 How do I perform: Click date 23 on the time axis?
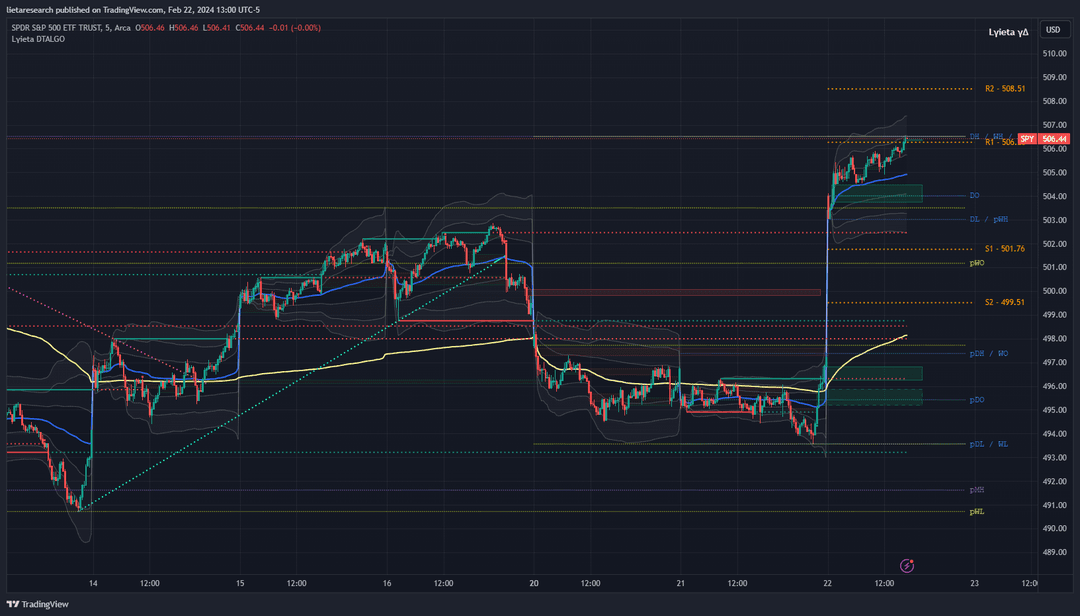(974, 584)
